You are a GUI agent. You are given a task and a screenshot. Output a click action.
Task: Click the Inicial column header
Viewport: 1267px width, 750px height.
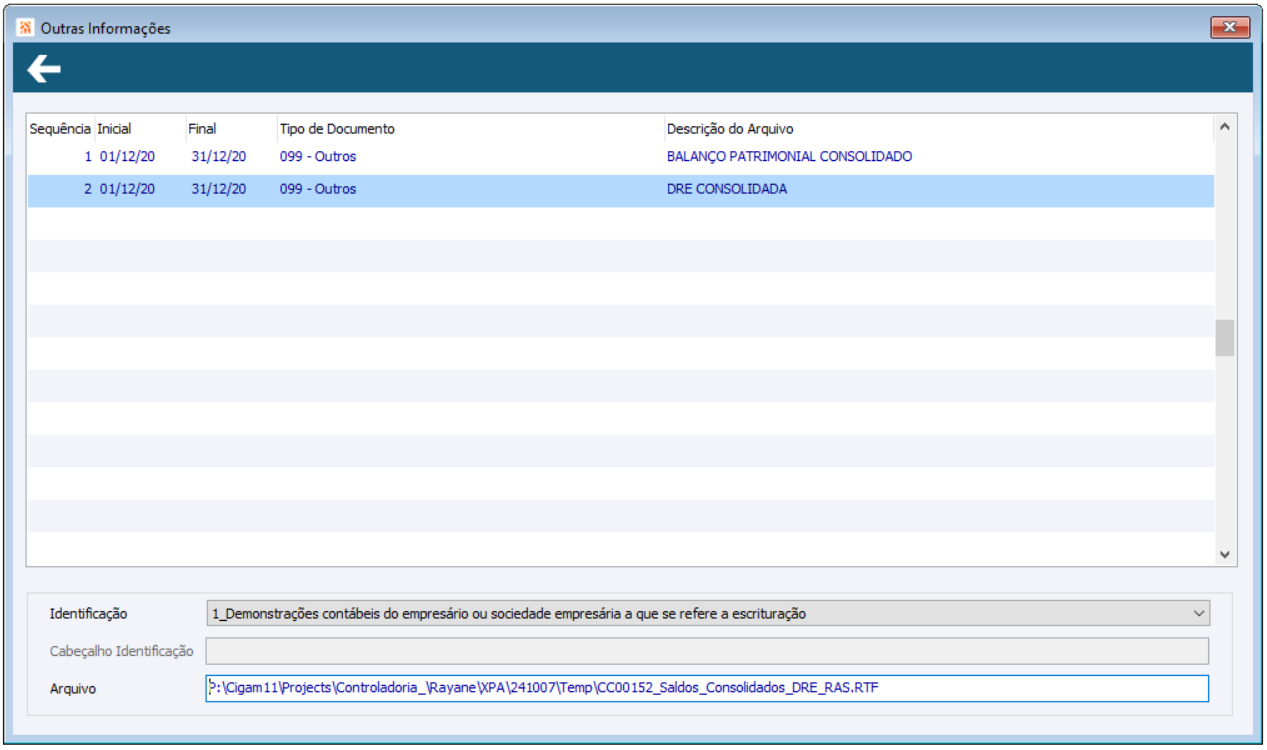click(x=114, y=129)
